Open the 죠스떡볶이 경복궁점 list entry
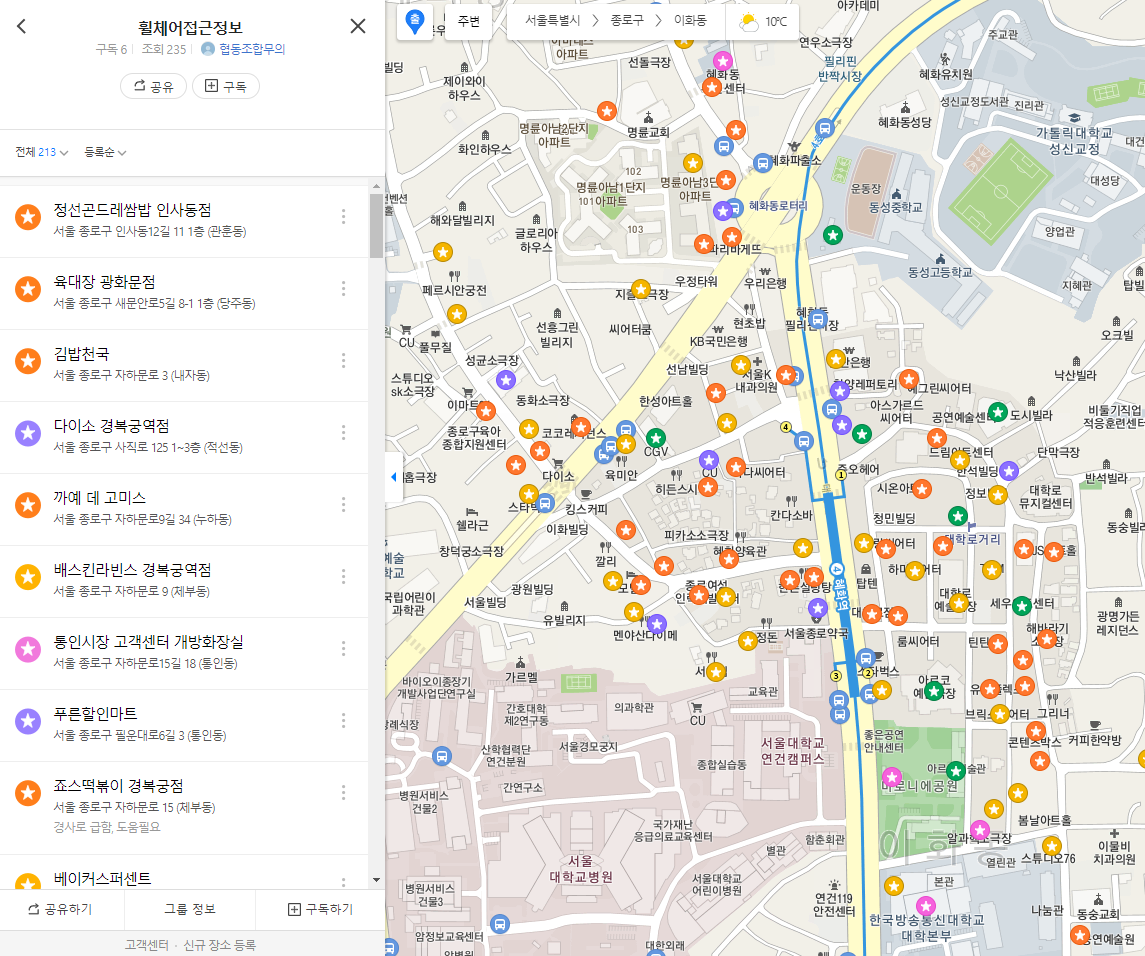 pyautogui.click(x=184, y=807)
